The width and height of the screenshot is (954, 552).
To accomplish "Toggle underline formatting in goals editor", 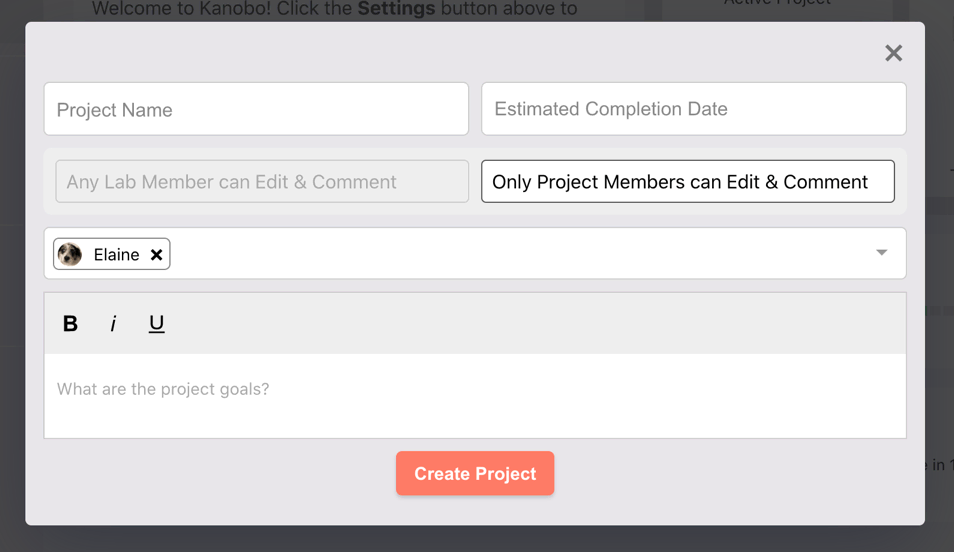I will click(156, 323).
